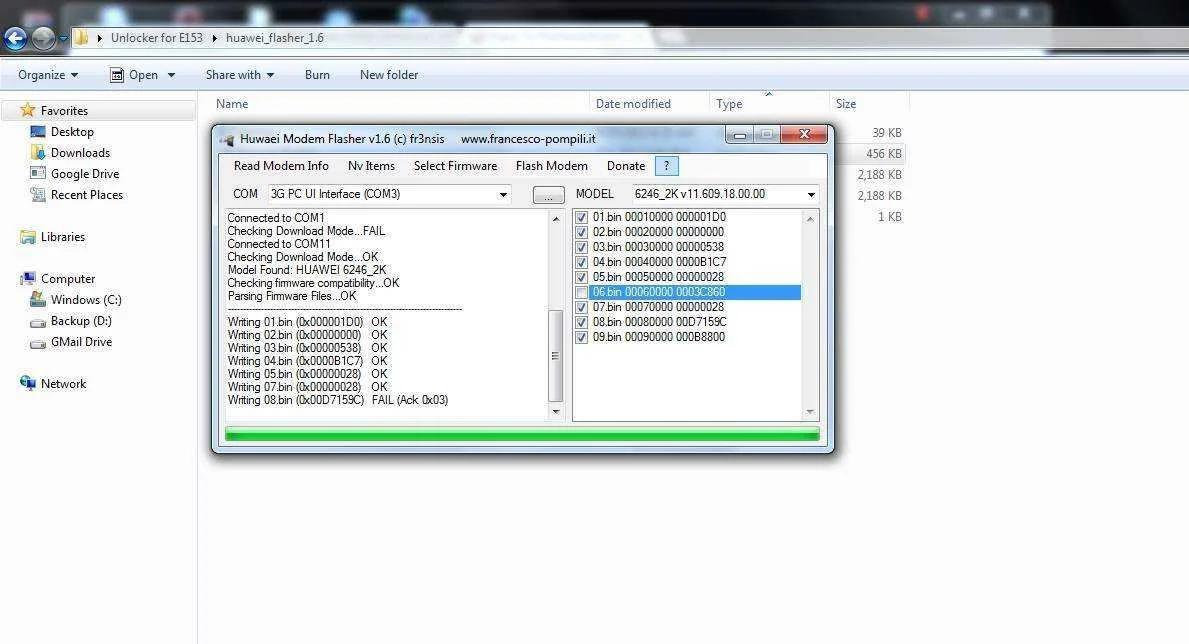This screenshot has width=1189, height=644.
Task: Select huawei_flasher_1.6 in address path
Action: 275,37
